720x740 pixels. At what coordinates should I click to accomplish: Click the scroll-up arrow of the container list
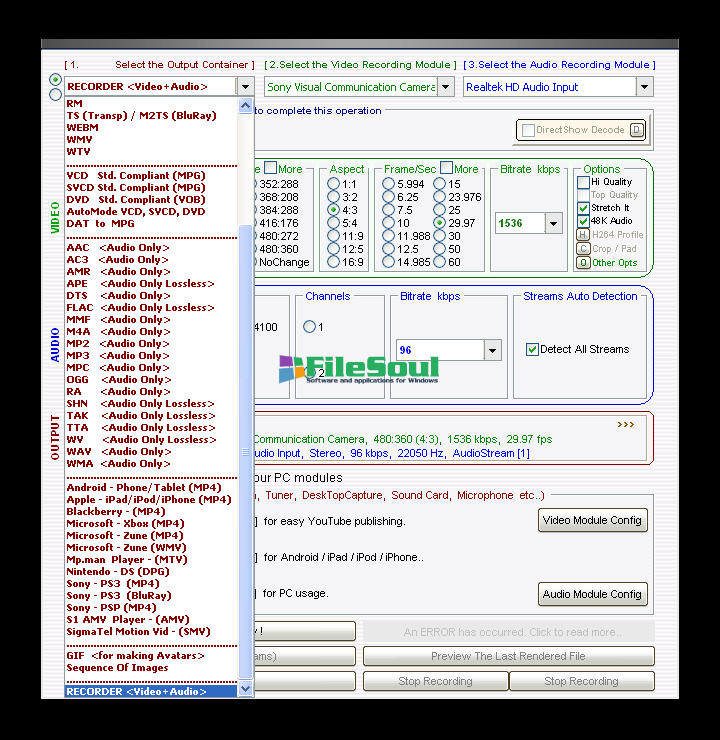pos(246,104)
